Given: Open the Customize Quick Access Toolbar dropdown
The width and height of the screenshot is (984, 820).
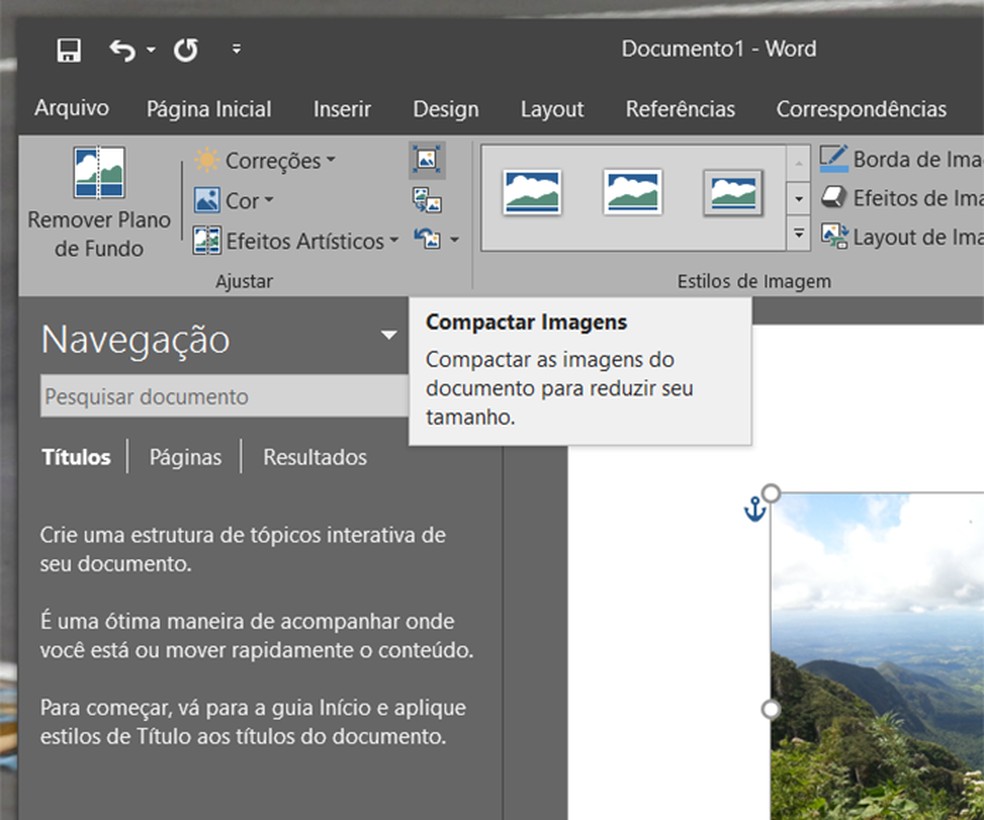Looking at the screenshot, I should 236,49.
